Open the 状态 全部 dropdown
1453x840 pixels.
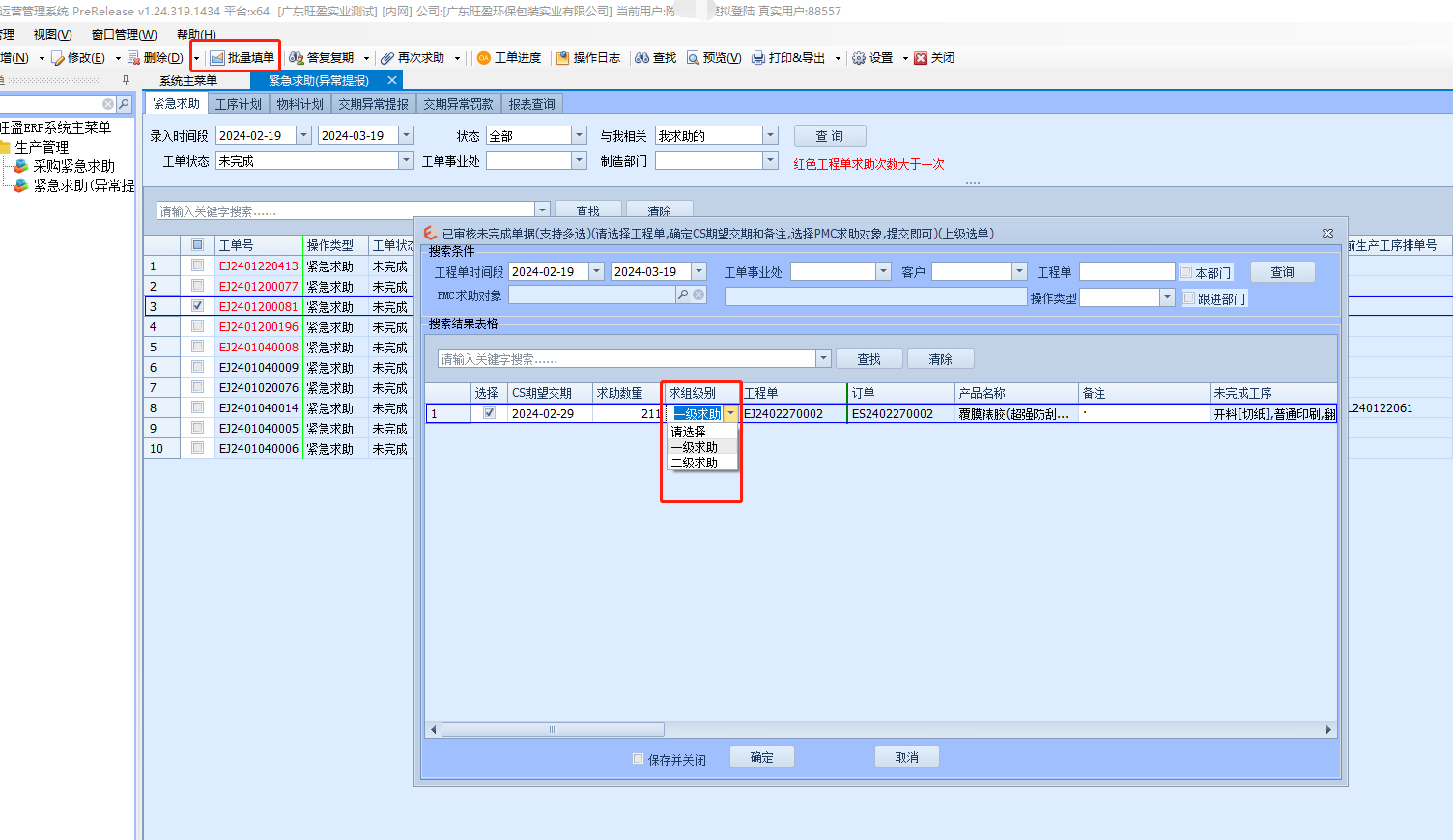(x=579, y=135)
